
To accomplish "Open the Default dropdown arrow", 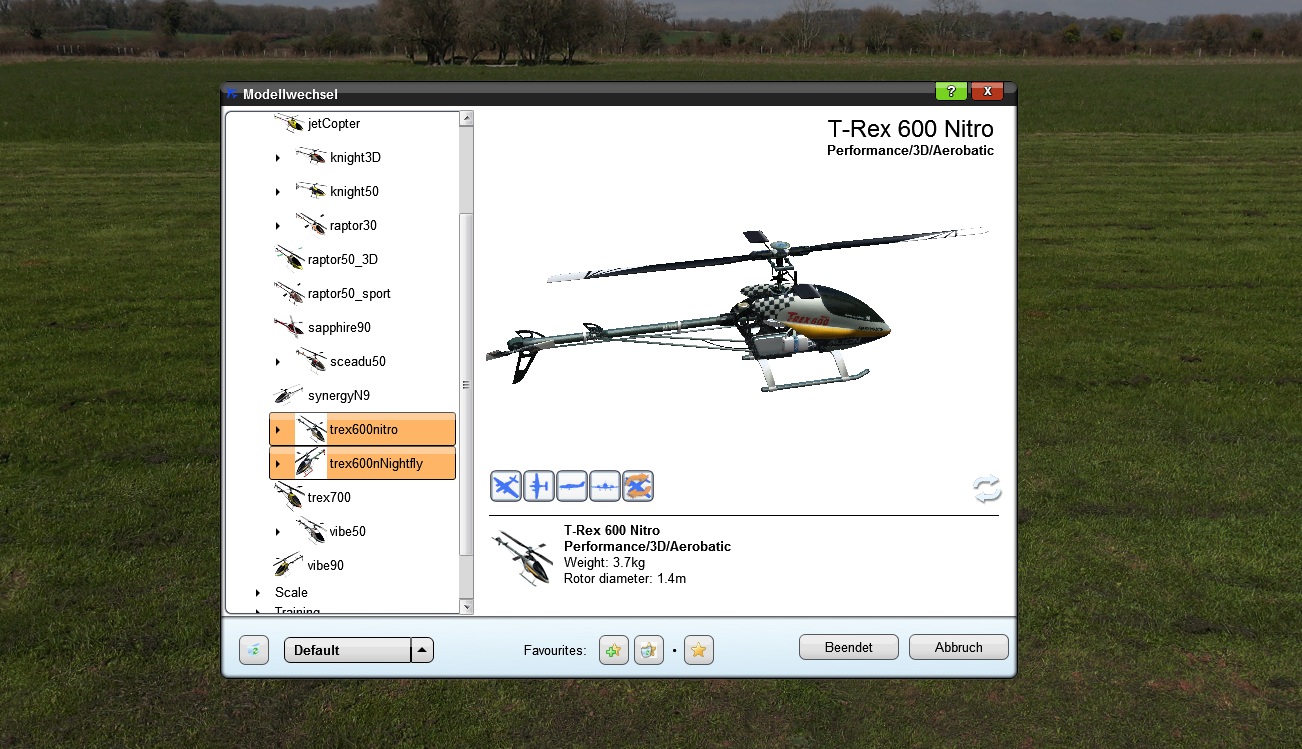I will point(423,650).
